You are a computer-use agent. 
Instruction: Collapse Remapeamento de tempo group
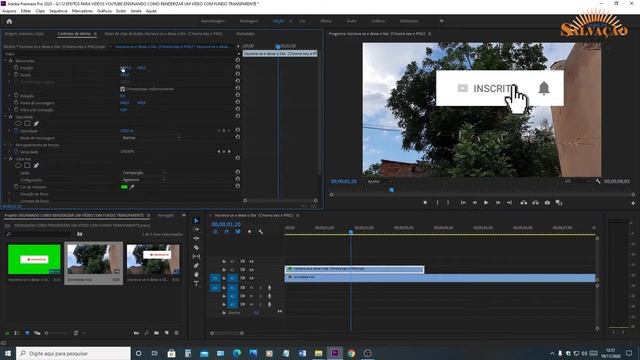click(x=5, y=145)
